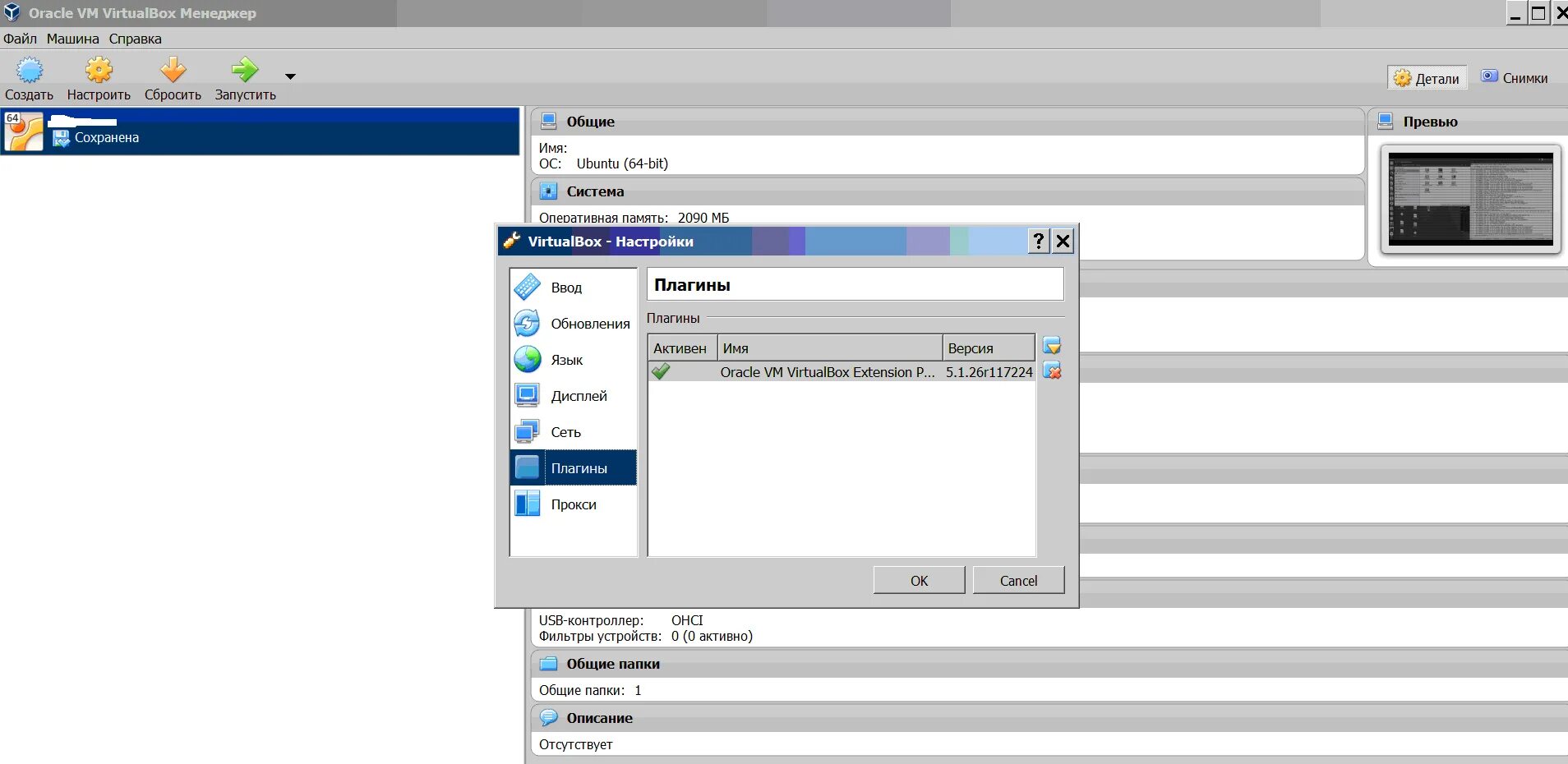
Task: Open the Файл menu
Action: coord(20,39)
